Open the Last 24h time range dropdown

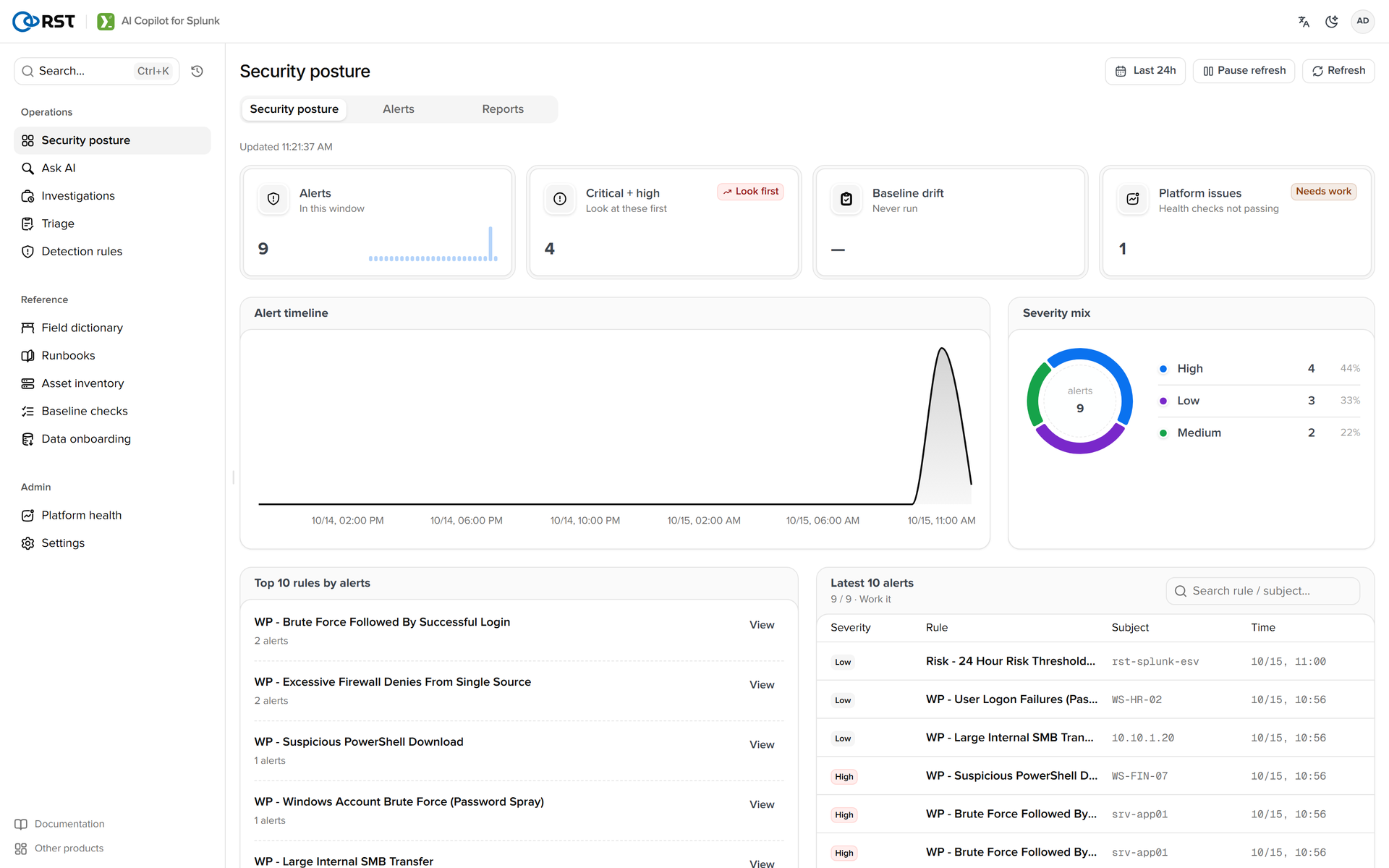[1145, 71]
